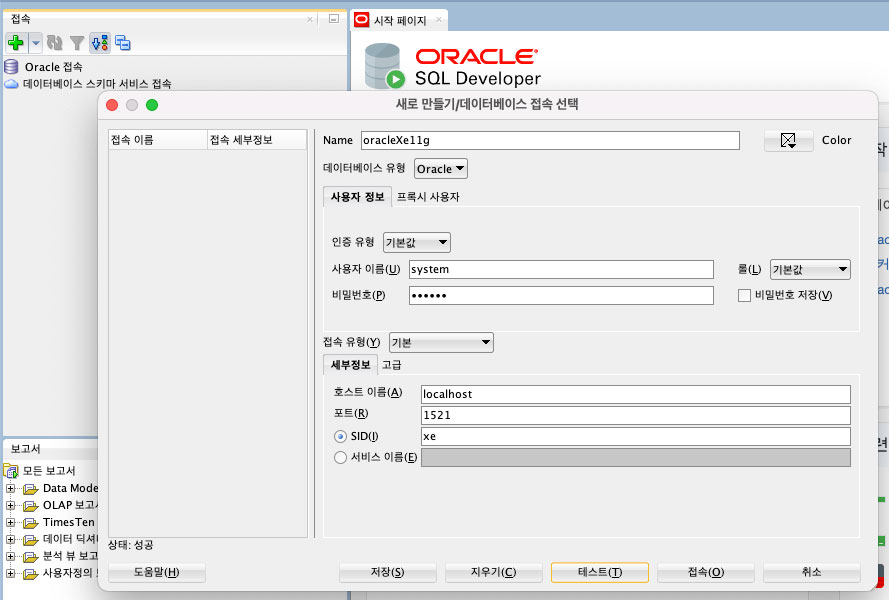Click the 모든 보고서 reports icon
The height and width of the screenshot is (600, 889).
pyautogui.click(x=11, y=471)
